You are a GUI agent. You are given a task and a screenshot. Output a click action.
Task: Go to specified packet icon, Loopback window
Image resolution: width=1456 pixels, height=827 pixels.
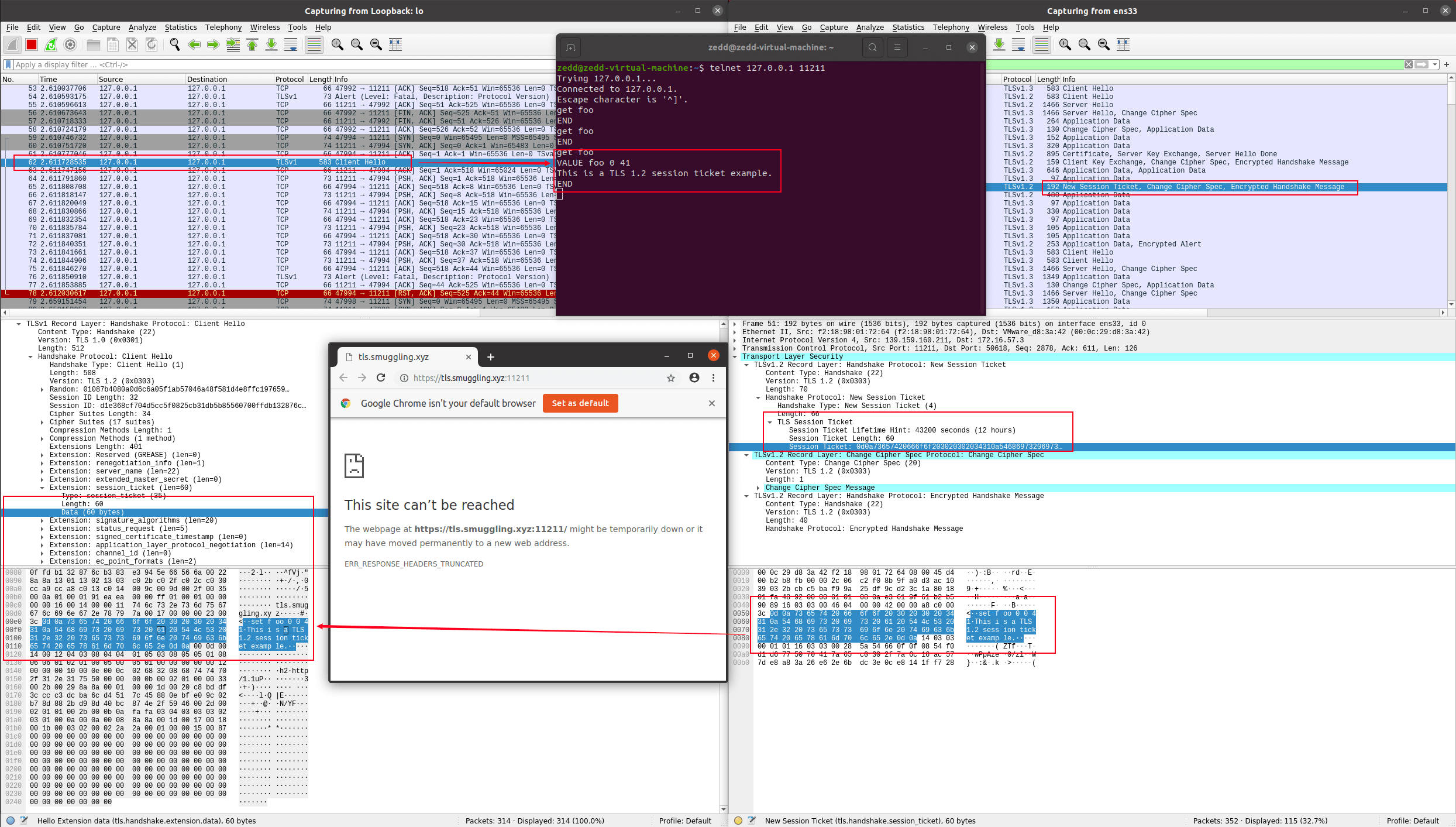(x=233, y=44)
